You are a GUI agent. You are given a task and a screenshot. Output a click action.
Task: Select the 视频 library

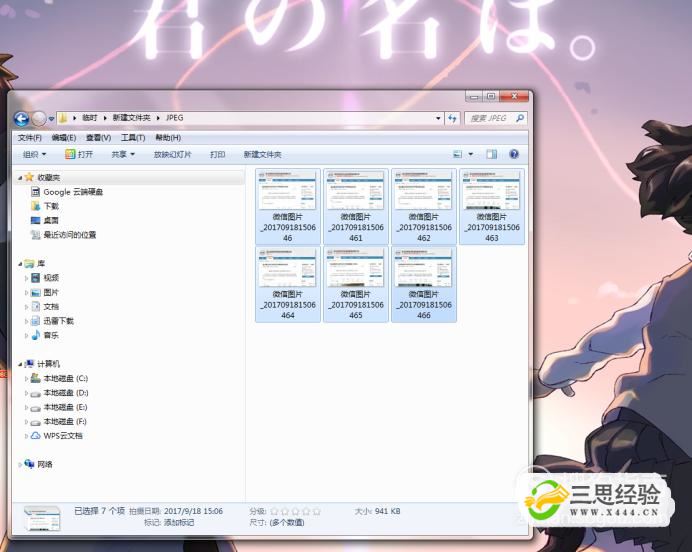click(51, 278)
